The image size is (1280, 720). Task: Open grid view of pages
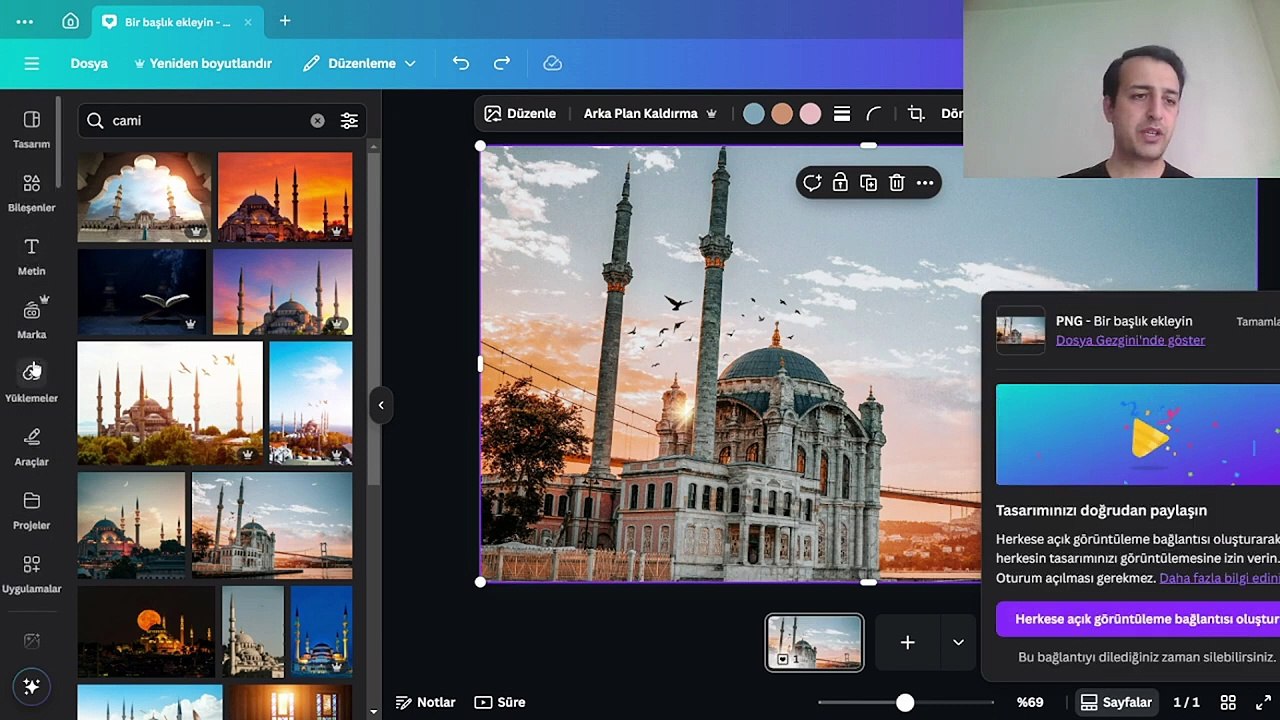[x=1228, y=702]
